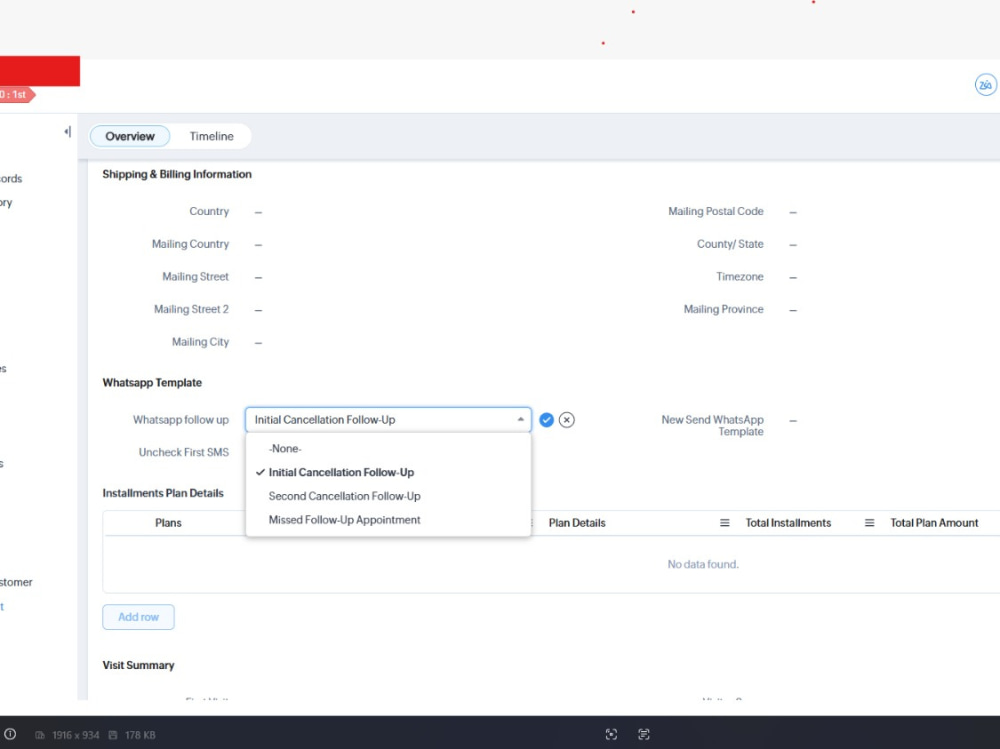Click the New Send WhatsApp Template value
This screenshot has width=1000, height=749.
tap(793, 420)
